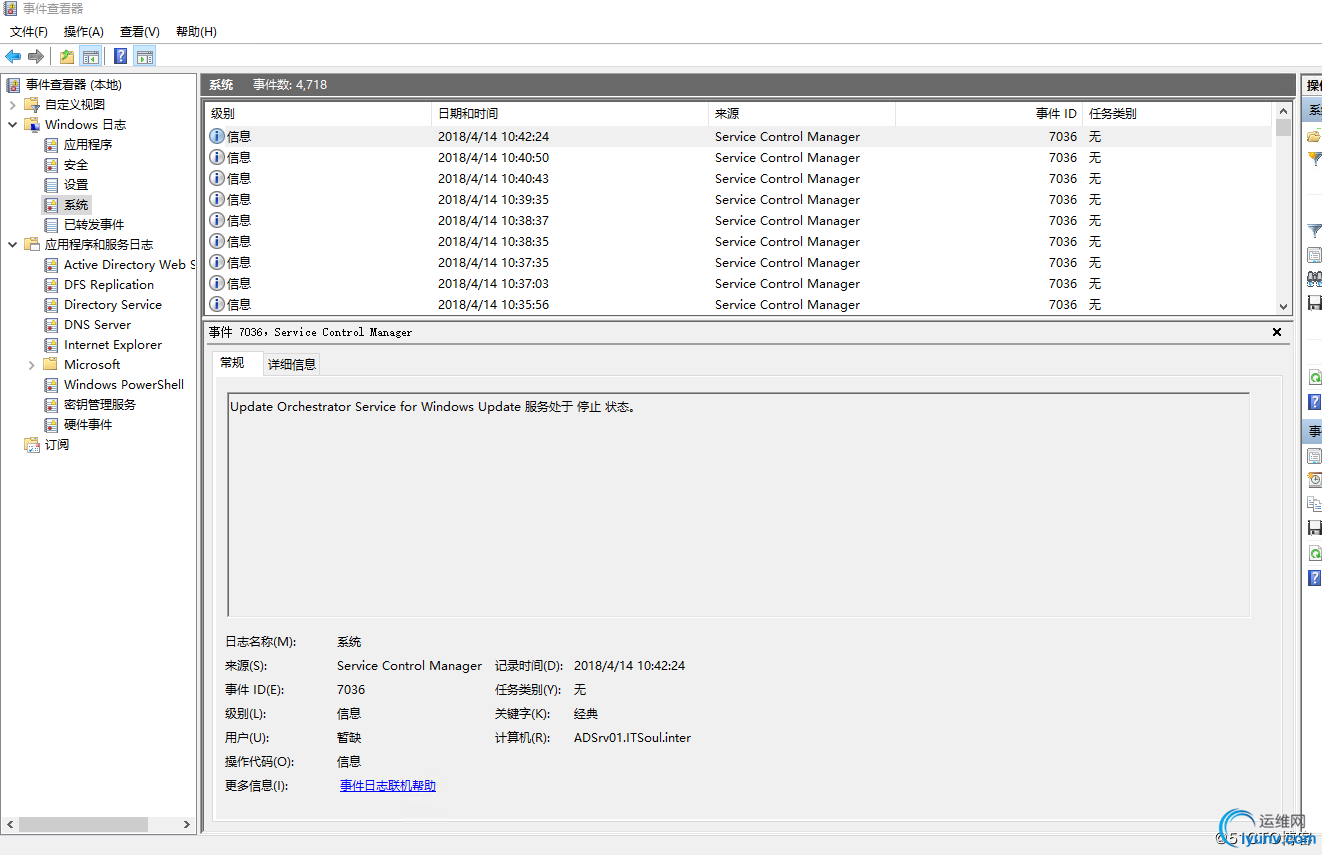Select the event logged at 10:37:35
The image size is (1322, 855).
coord(739,263)
